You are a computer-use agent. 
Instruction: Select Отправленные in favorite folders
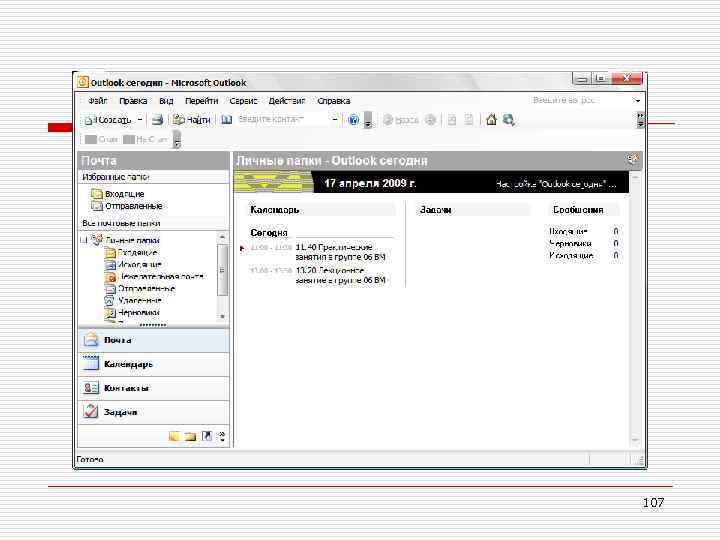(x=127, y=206)
